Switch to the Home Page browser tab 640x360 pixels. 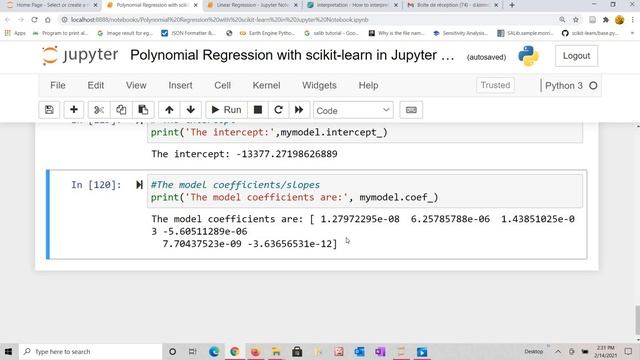[51, 5]
